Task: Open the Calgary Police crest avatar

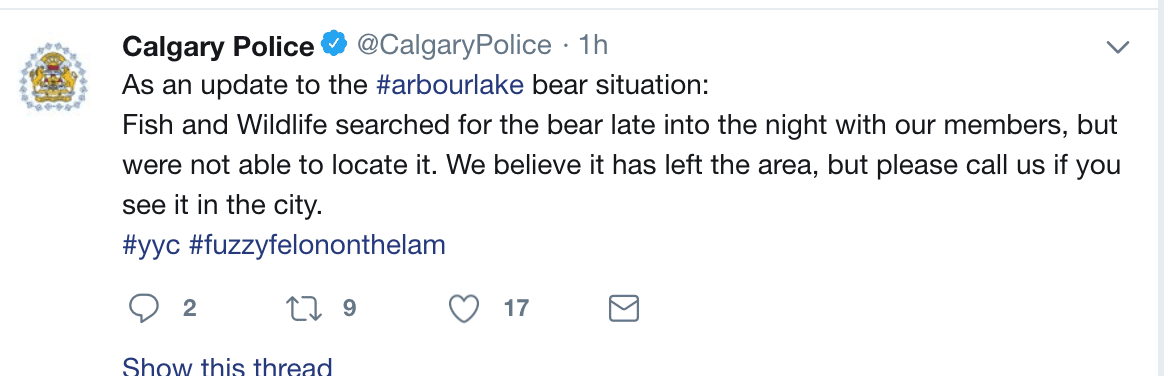Action: pos(53,77)
